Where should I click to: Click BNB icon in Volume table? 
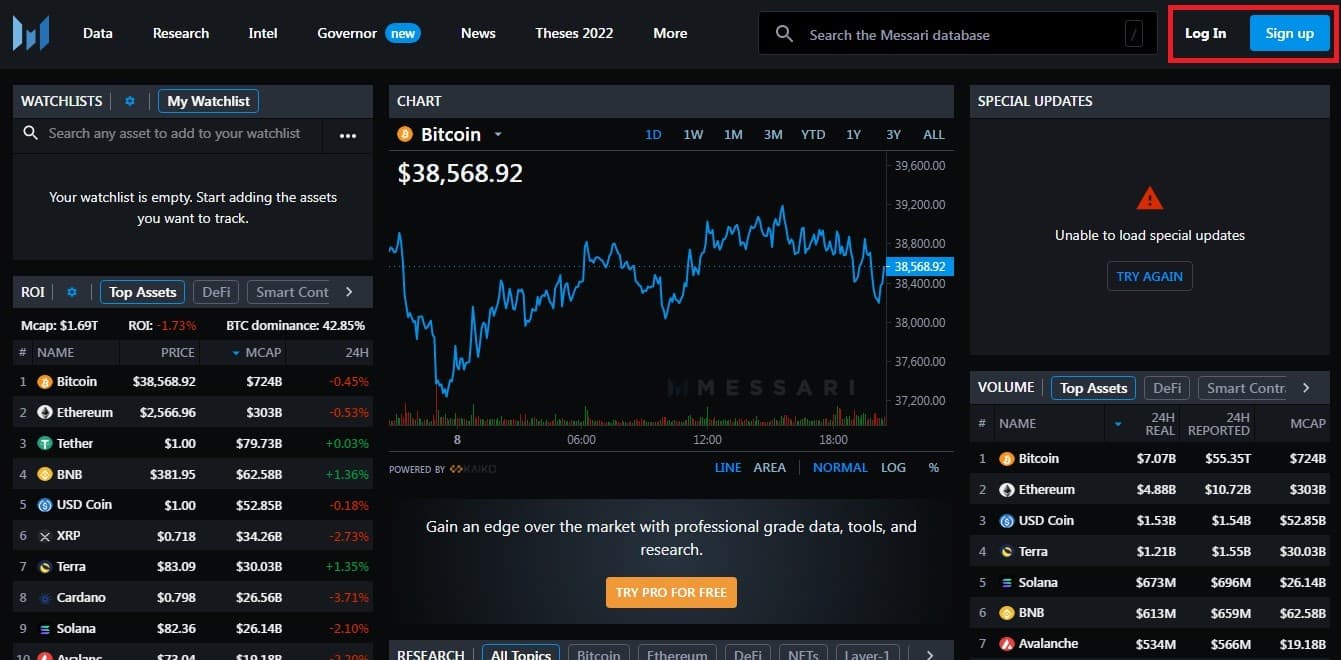[1007, 613]
